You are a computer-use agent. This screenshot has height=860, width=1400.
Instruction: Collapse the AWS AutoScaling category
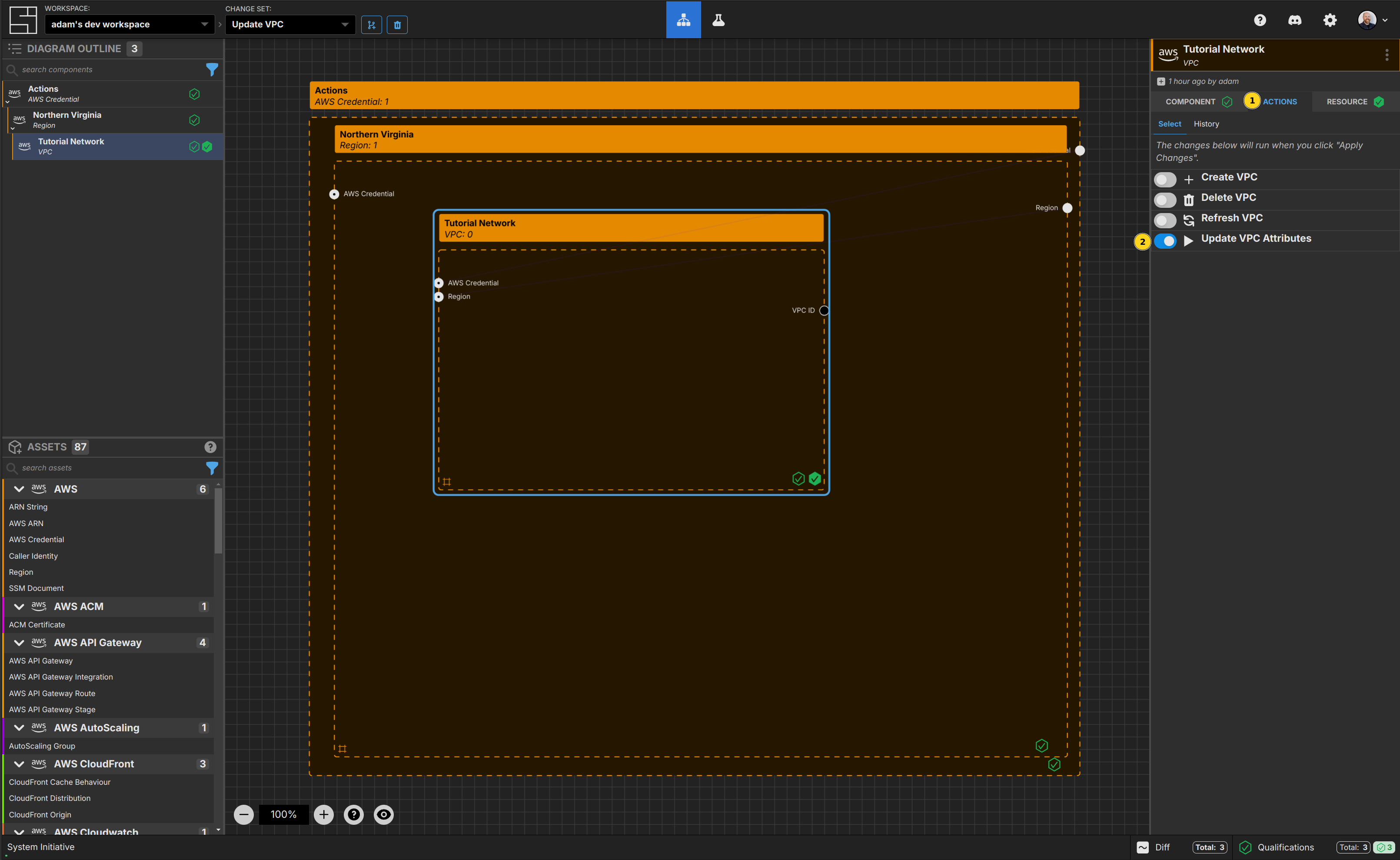point(19,728)
